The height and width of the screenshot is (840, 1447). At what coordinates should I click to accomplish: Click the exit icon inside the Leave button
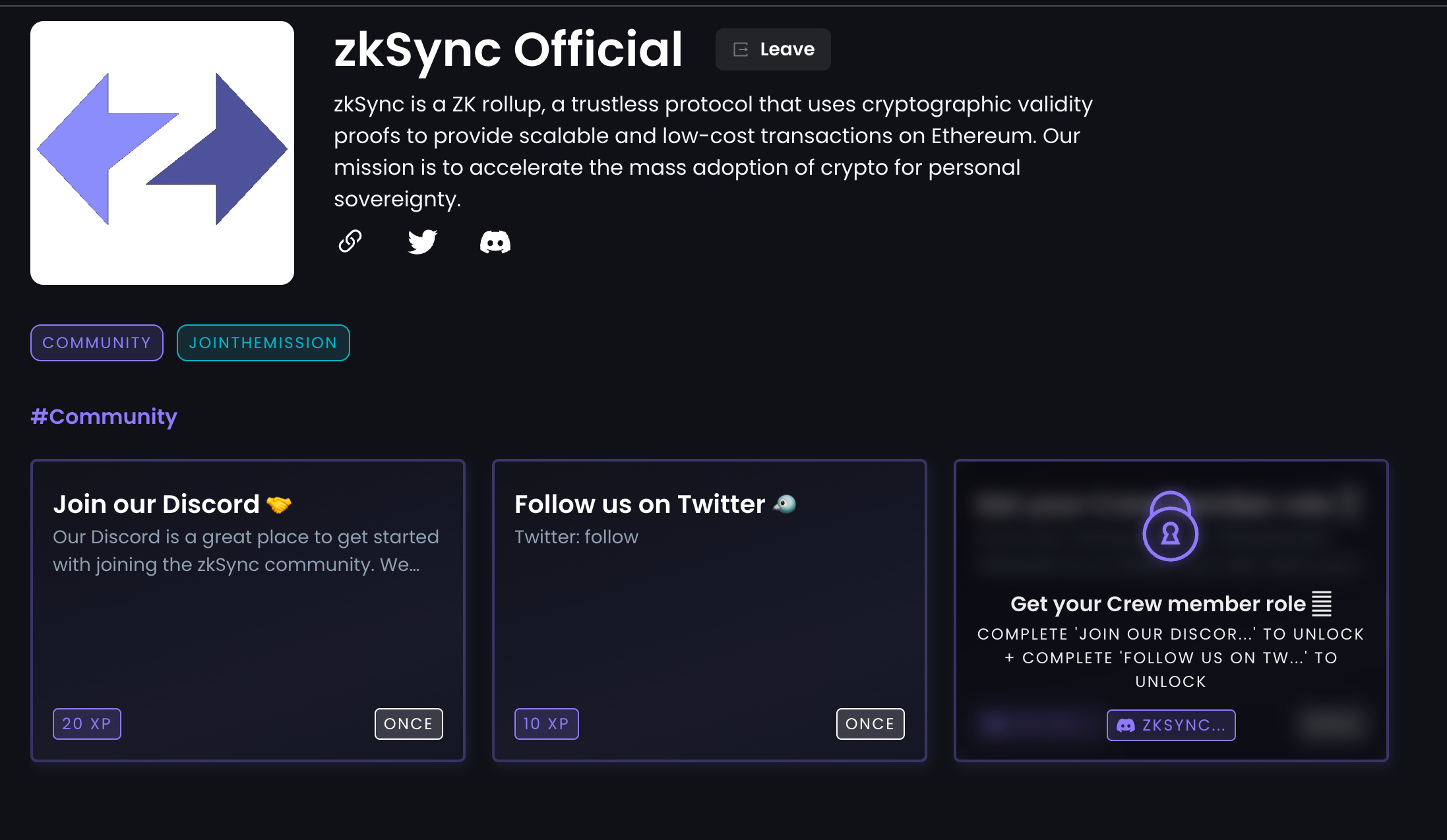point(741,49)
